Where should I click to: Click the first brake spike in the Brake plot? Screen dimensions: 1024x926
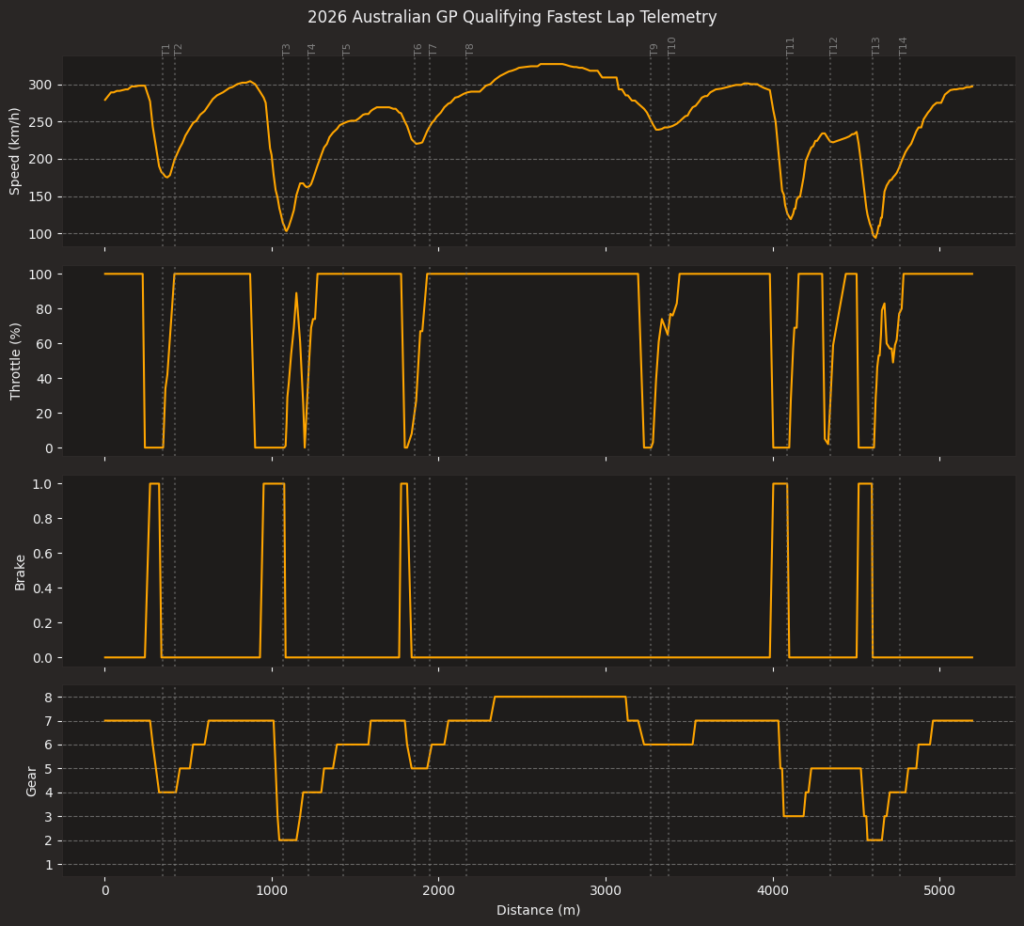click(x=155, y=484)
